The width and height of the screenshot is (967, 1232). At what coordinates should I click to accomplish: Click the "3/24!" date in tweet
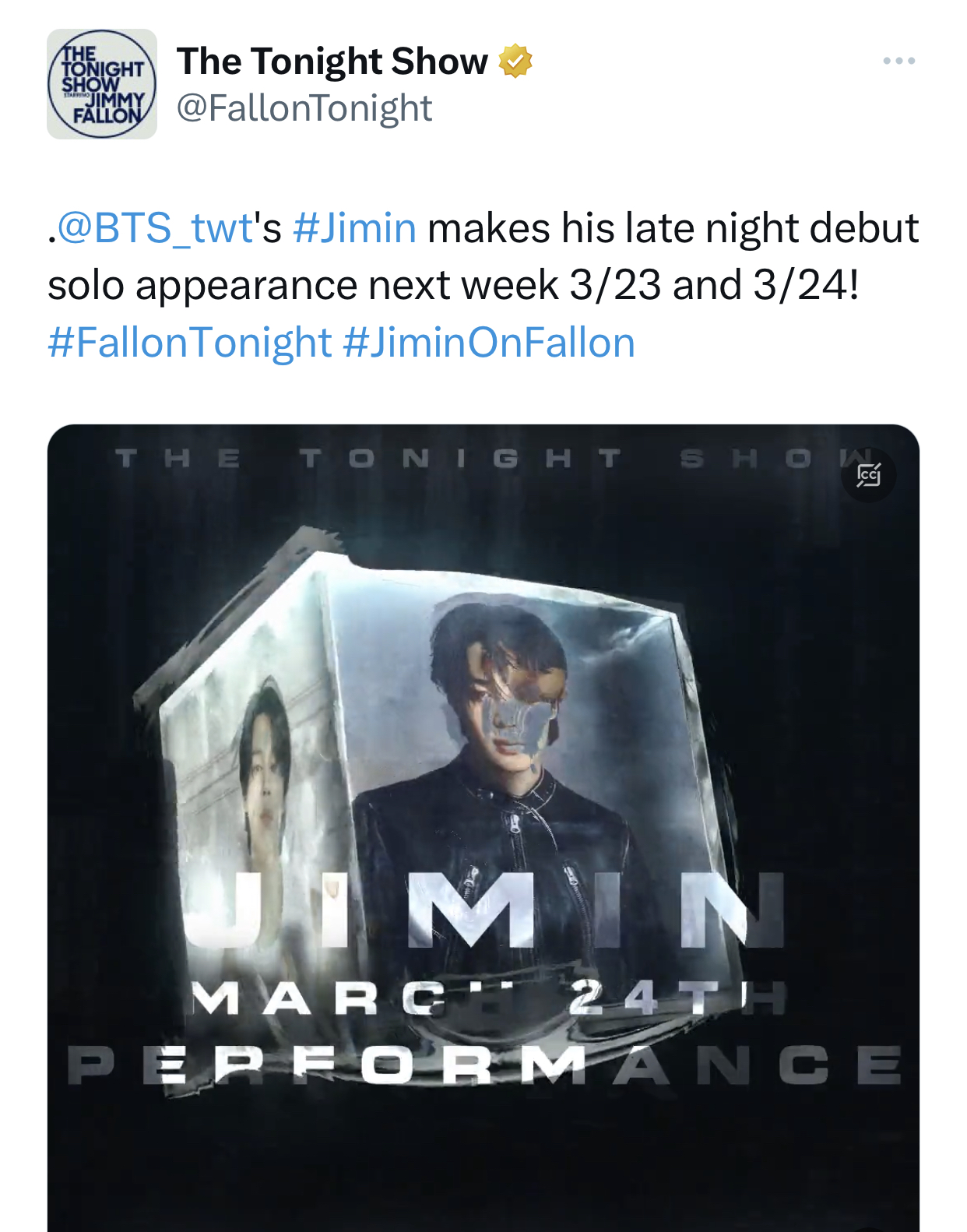tap(806, 285)
